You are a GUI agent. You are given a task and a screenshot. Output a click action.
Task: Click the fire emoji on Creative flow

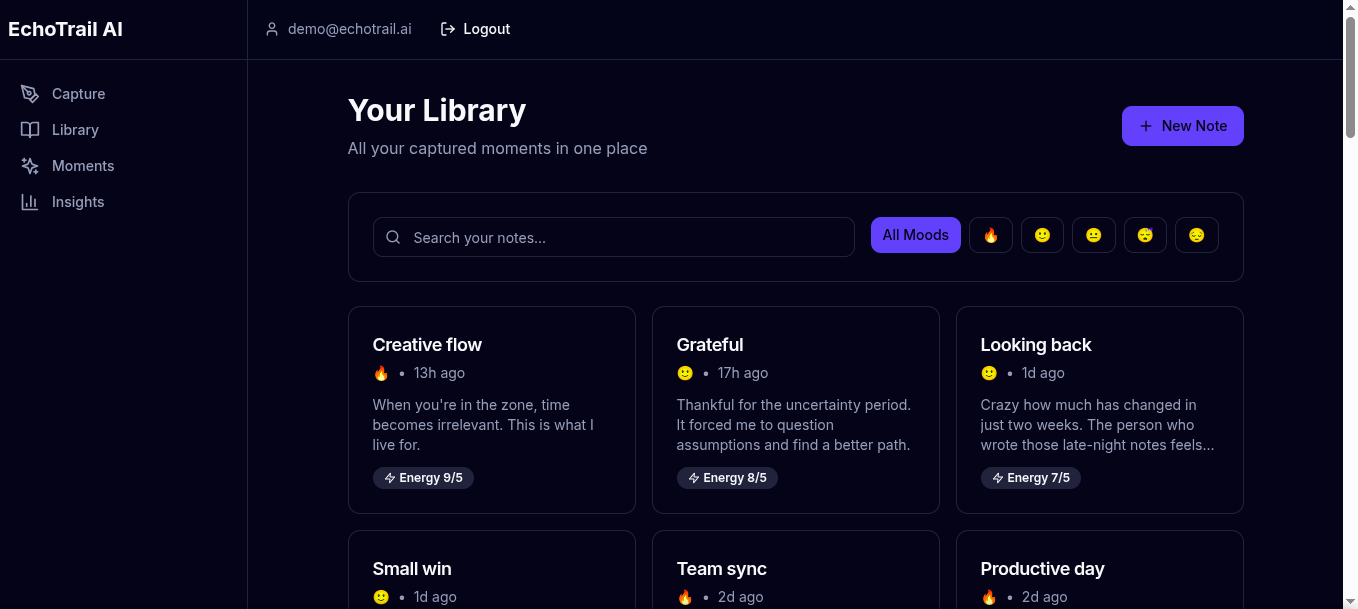click(x=381, y=373)
